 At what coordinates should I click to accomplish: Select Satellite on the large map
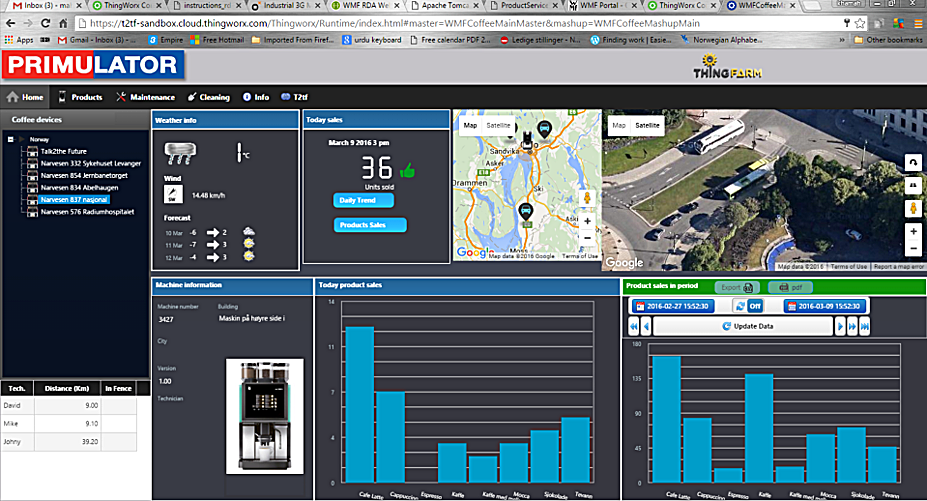pos(647,125)
